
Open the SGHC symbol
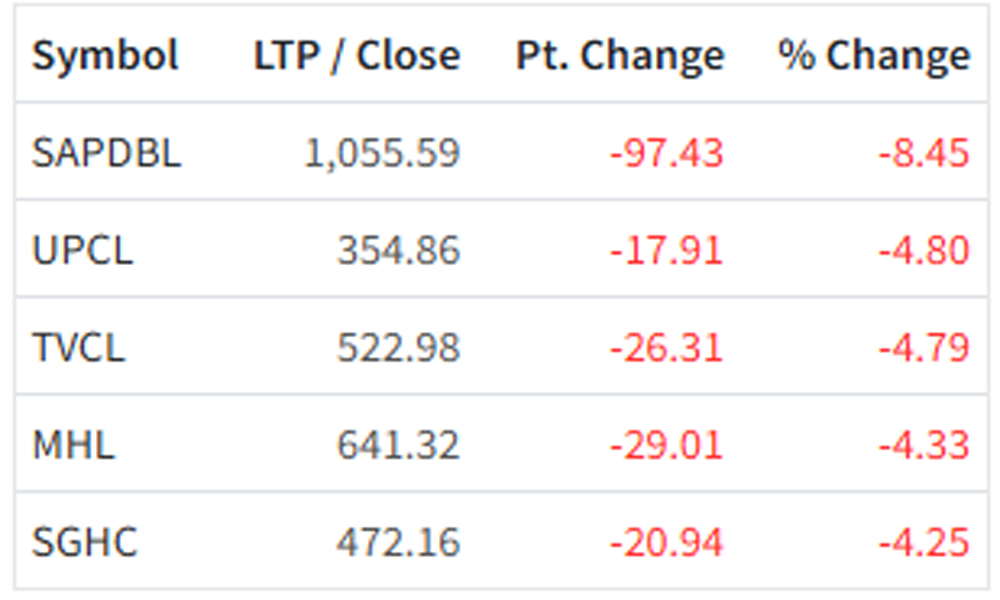click(x=84, y=543)
